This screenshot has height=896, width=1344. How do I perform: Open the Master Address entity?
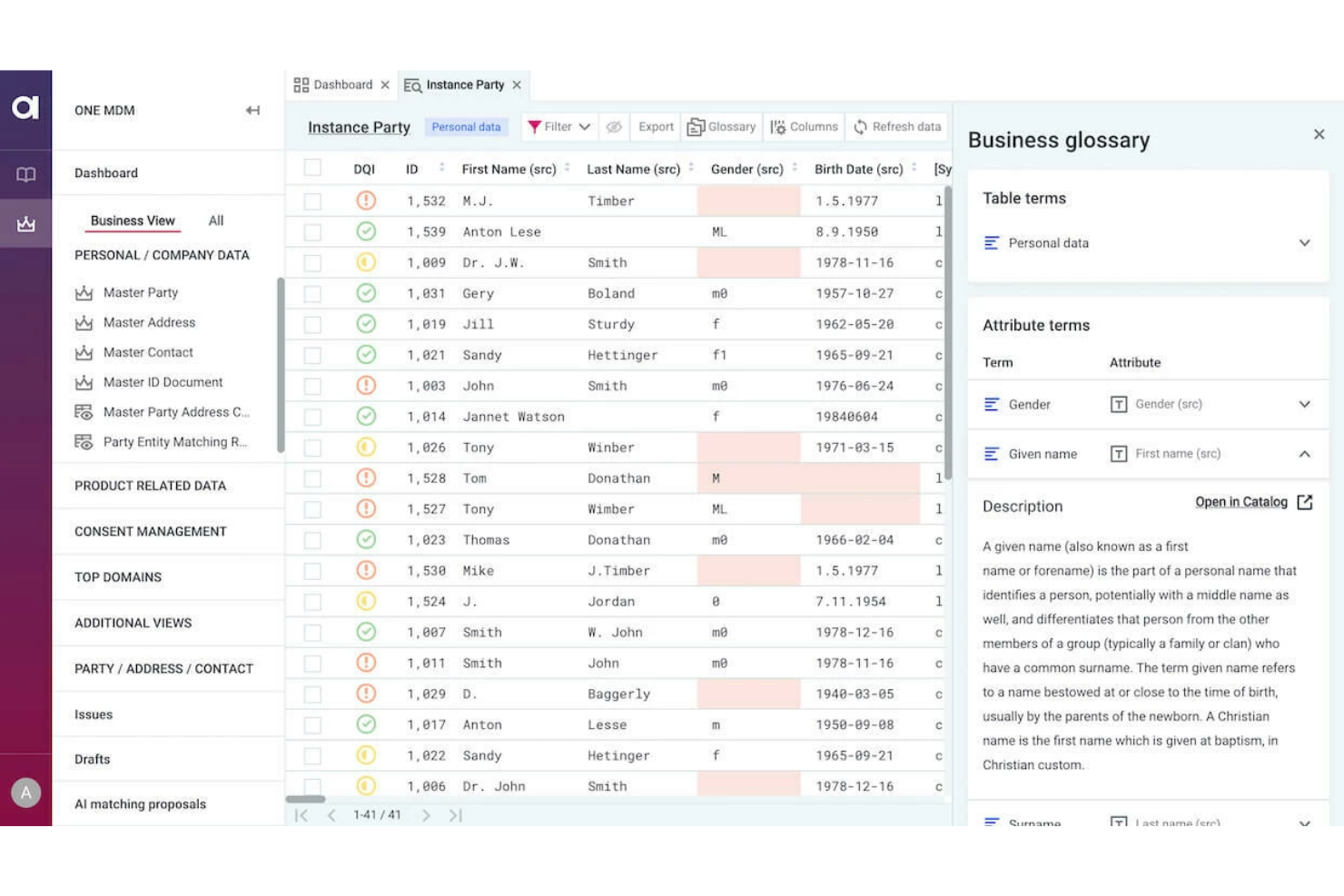tap(149, 322)
